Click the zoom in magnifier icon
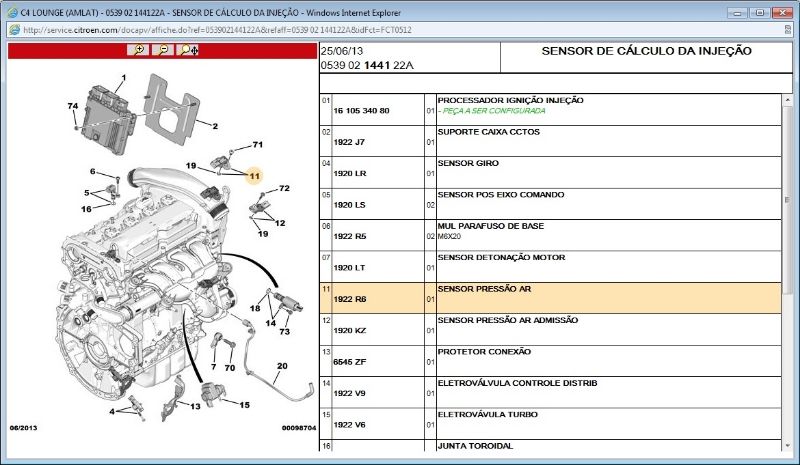Image resolution: width=800 pixels, height=465 pixels. click(x=138, y=50)
